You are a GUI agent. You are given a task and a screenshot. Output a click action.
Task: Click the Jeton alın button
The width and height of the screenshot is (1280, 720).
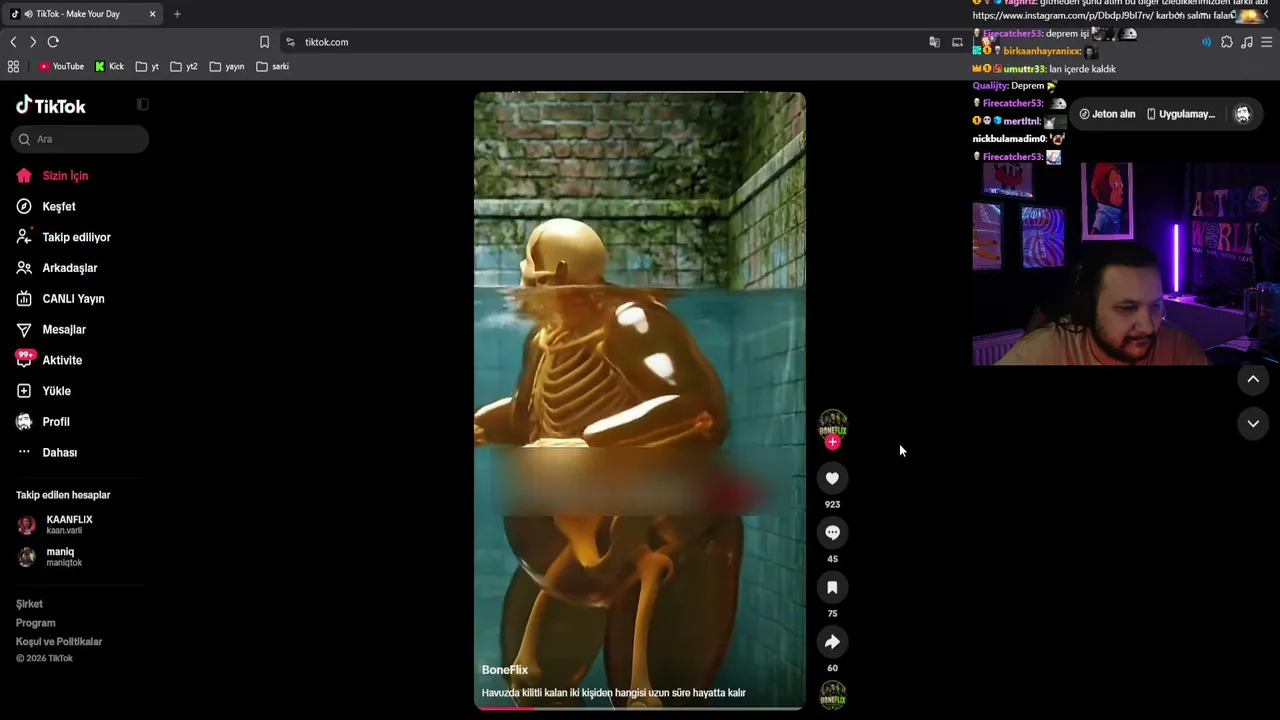[x=1107, y=114]
